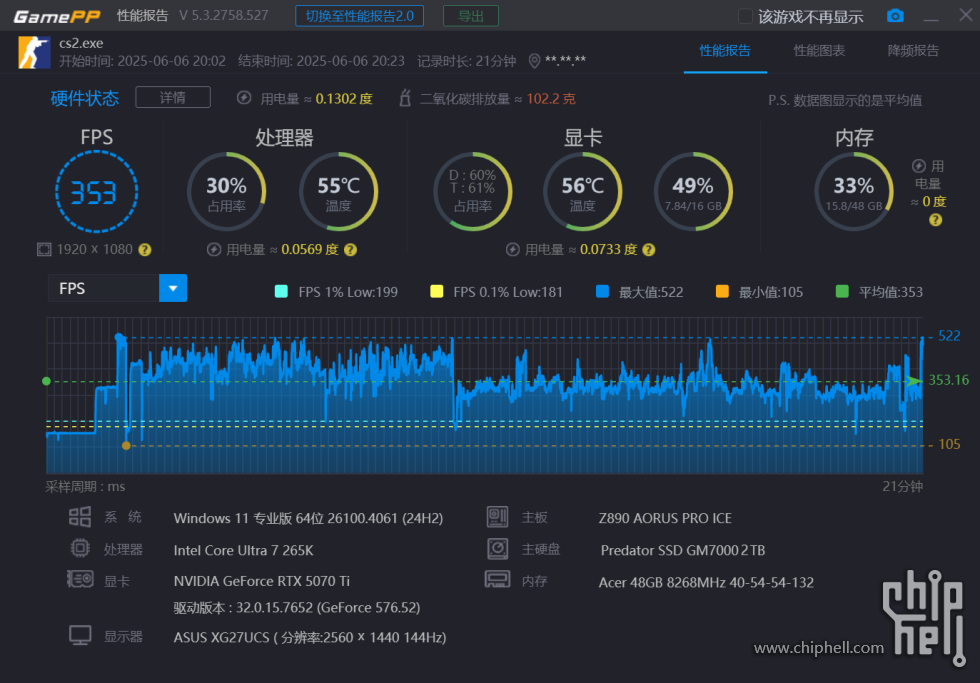Click the CO2 emission bottle icon
The image size is (980, 683).
[x=405, y=98]
